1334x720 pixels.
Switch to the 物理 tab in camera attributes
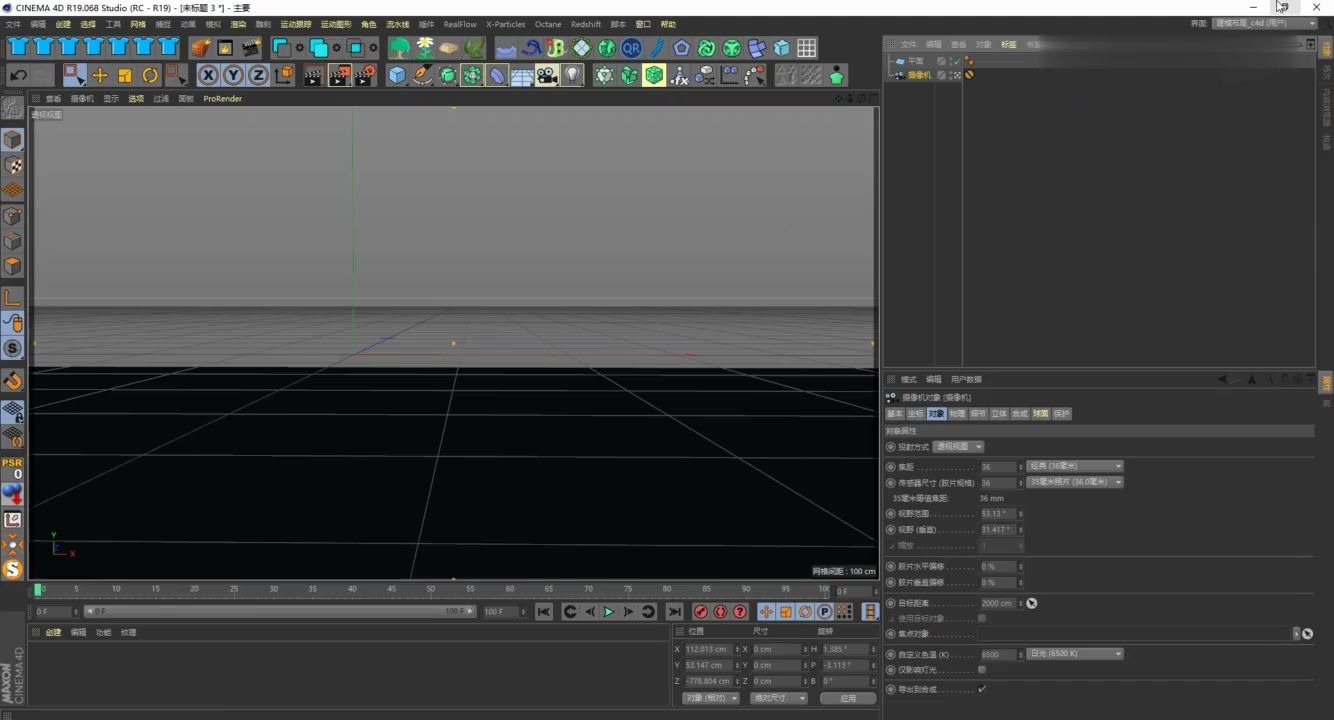click(955, 413)
